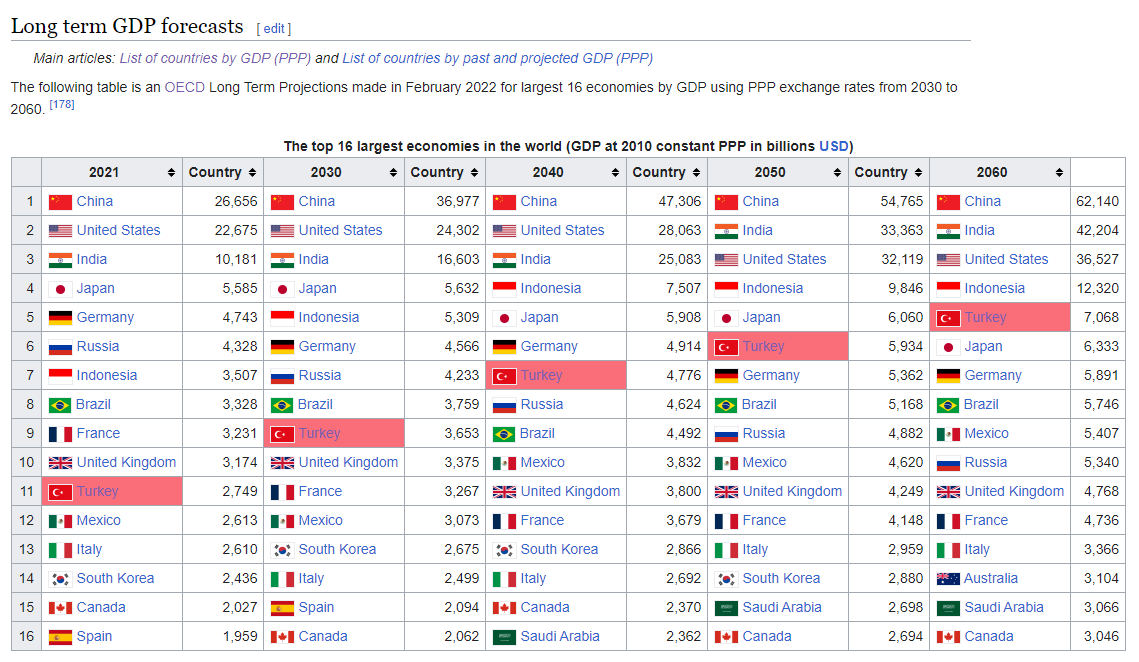
Task: Click the Brazil flag in rank 9 row
Action: [x=505, y=433]
